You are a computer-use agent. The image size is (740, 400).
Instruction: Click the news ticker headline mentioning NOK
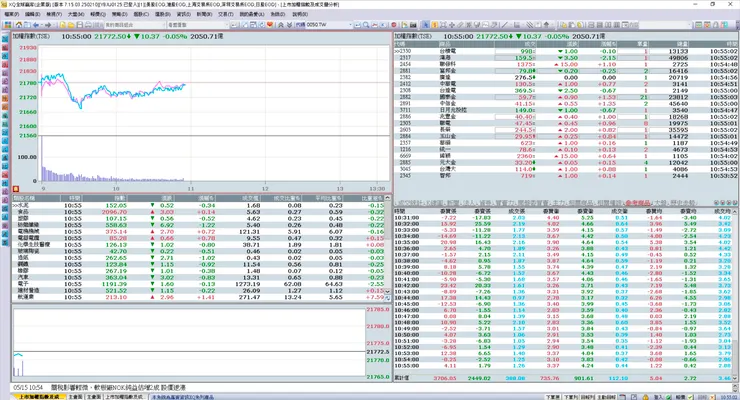tap(118, 387)
